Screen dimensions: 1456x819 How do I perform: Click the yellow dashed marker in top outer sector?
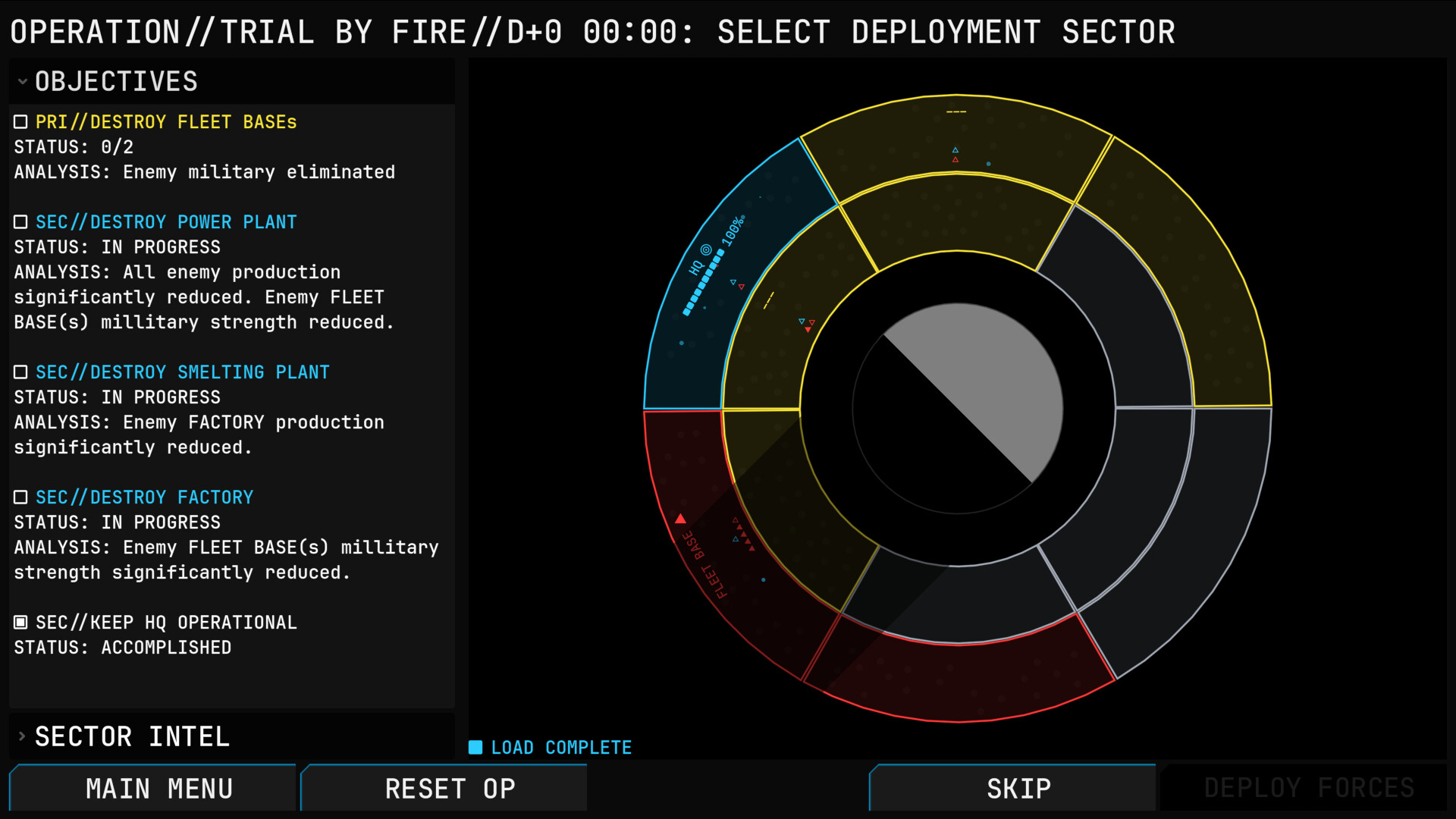click(956, 112)
